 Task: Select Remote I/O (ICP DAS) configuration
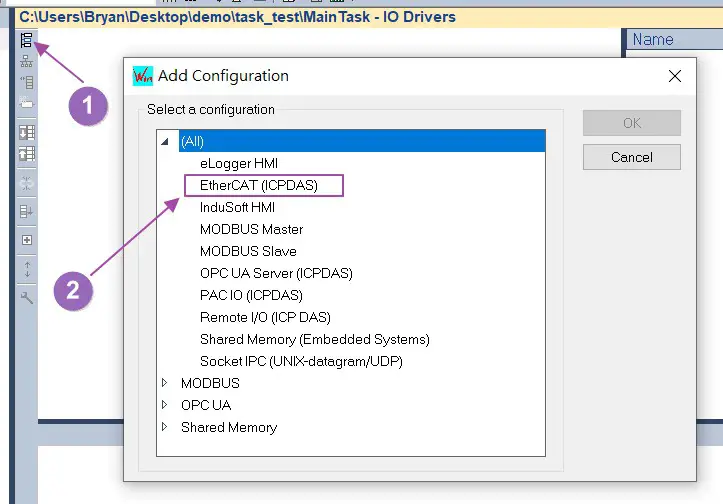click(265, 317)
